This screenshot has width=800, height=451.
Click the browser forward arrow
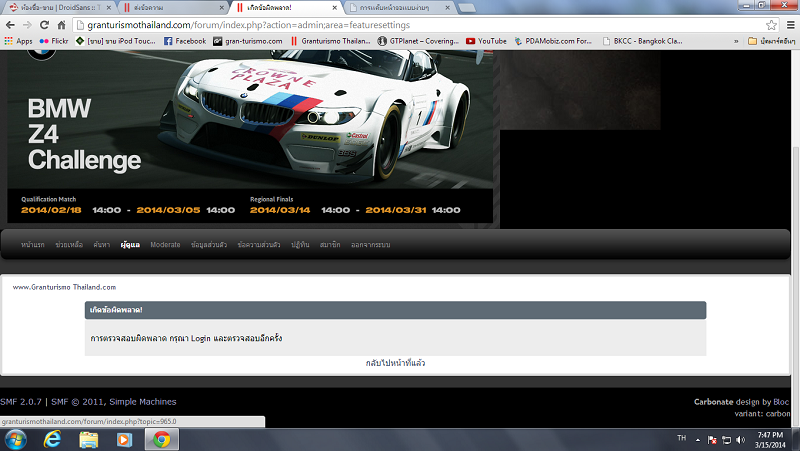27,25
